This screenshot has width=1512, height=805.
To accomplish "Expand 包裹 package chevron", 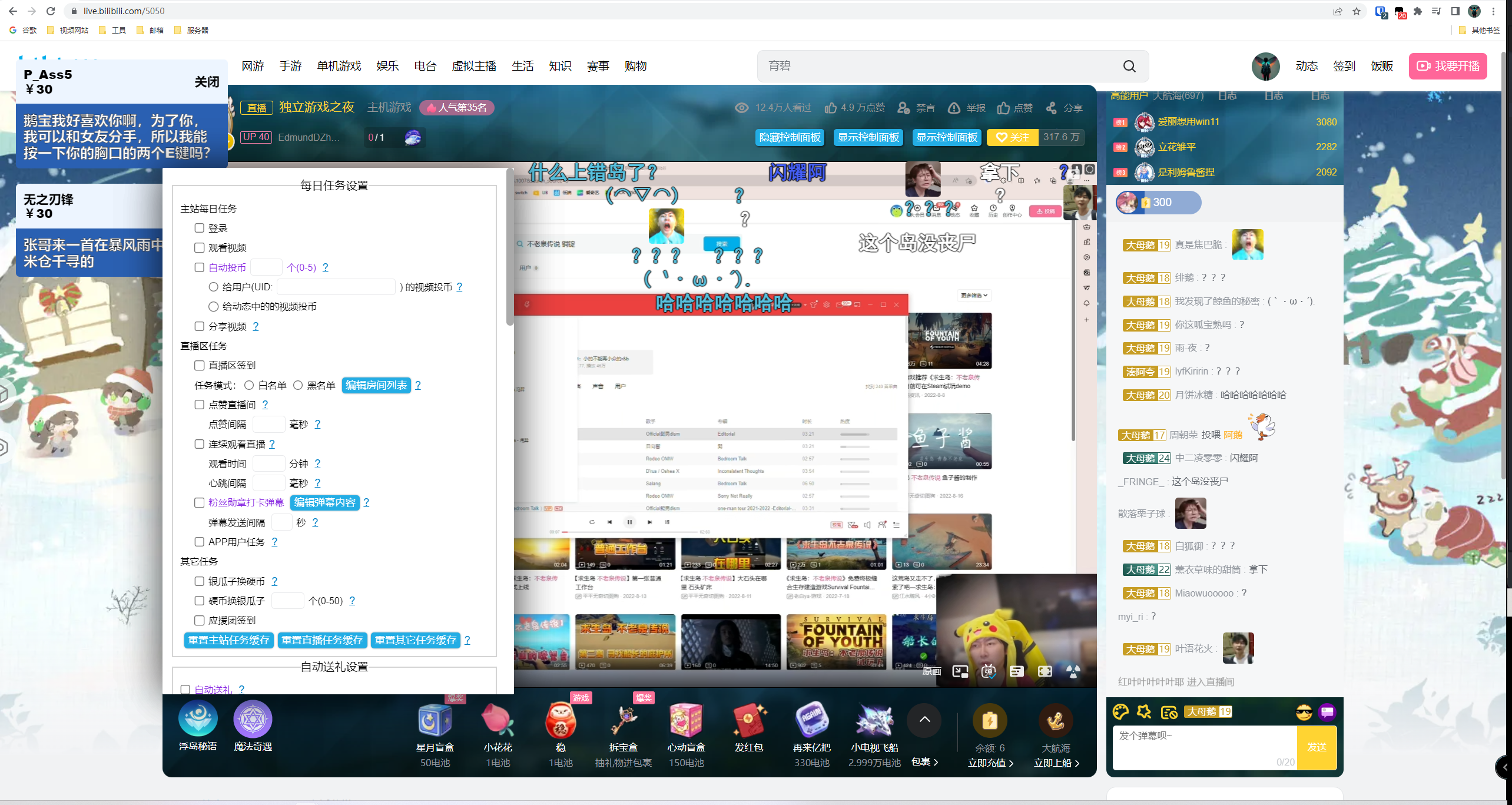I will coord(936,762).
